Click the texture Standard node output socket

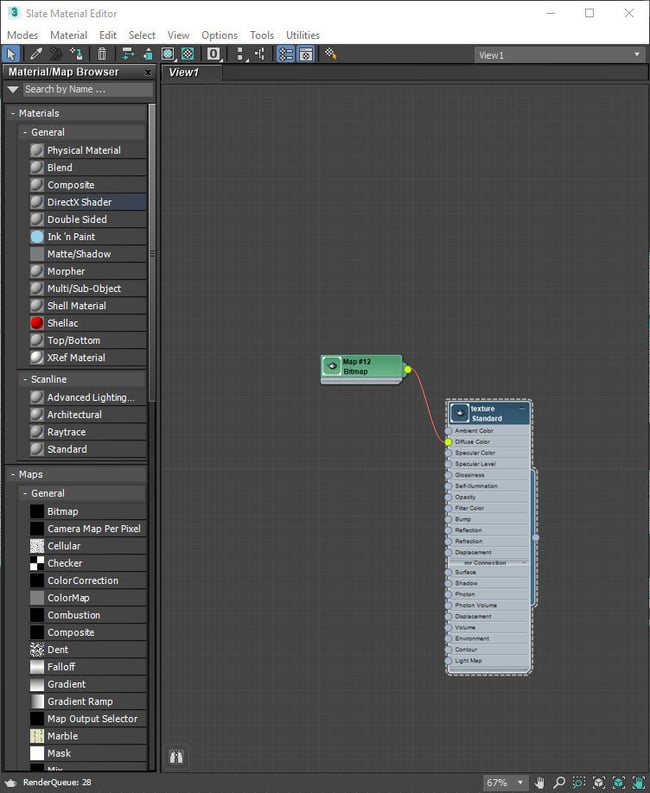(x=536, y=538)
